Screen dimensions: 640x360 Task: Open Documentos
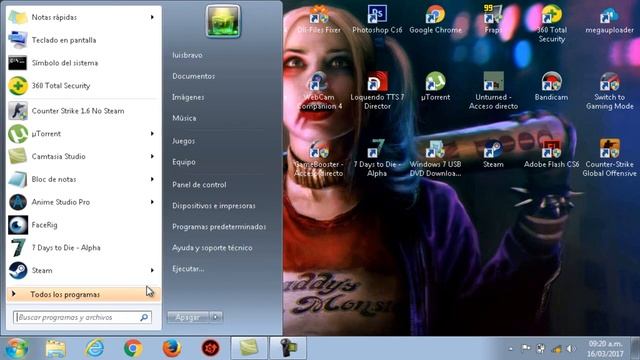pos(193,76)
